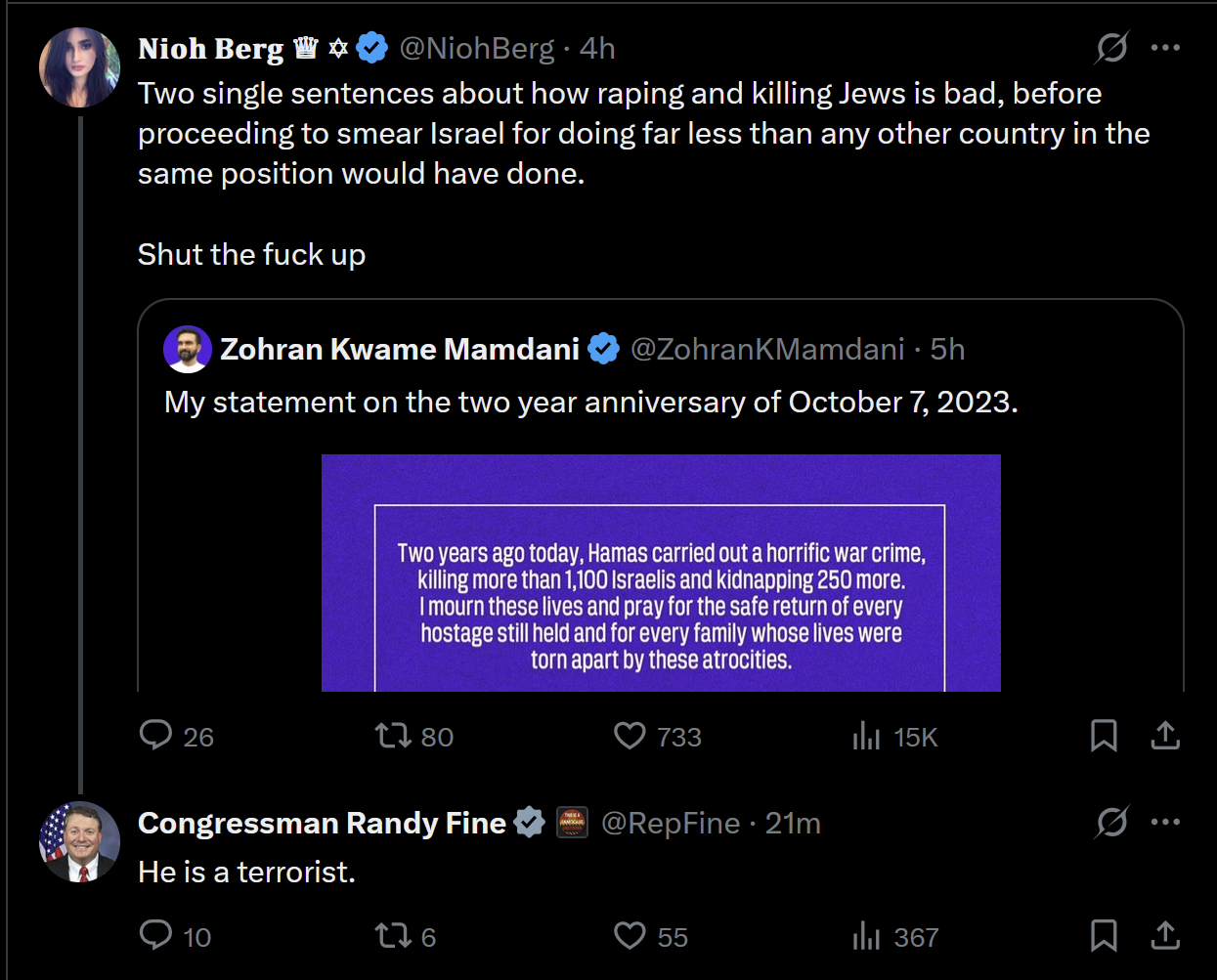Screen dimensions: 1217x980
Task: Share Nioh Berg's post
Action: coord(1165,735)
